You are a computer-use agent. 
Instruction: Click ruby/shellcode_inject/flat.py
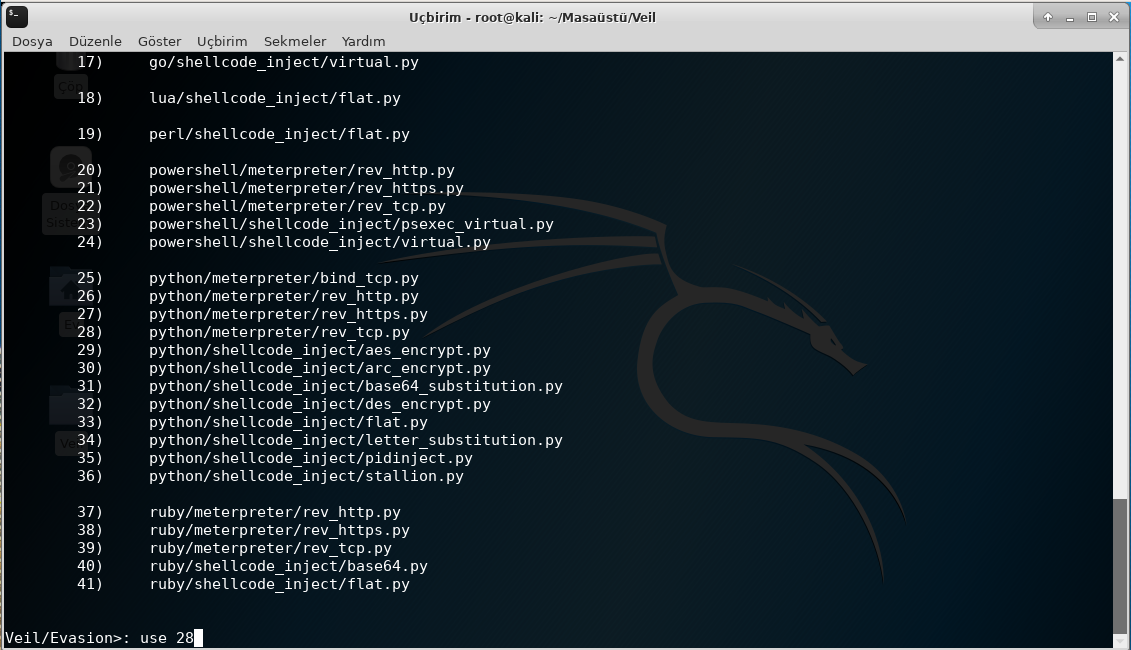coord(279,585)
